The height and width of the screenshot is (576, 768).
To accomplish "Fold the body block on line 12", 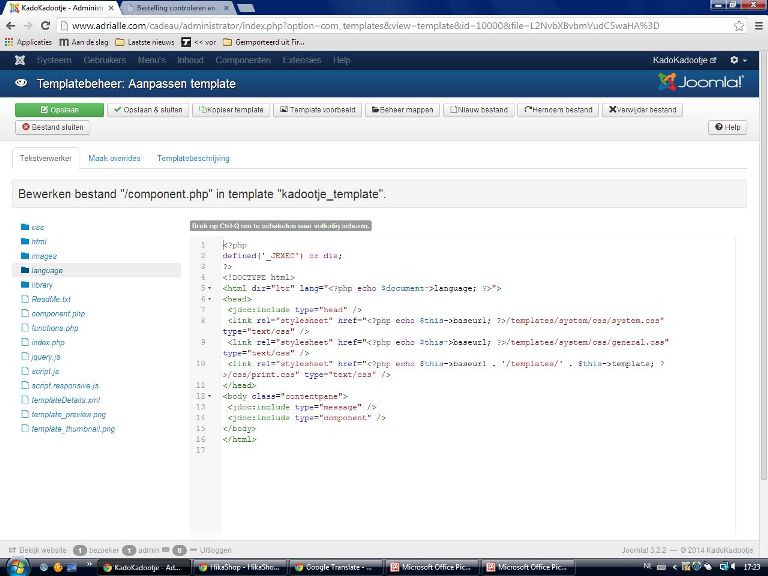I will pos(209,397).
